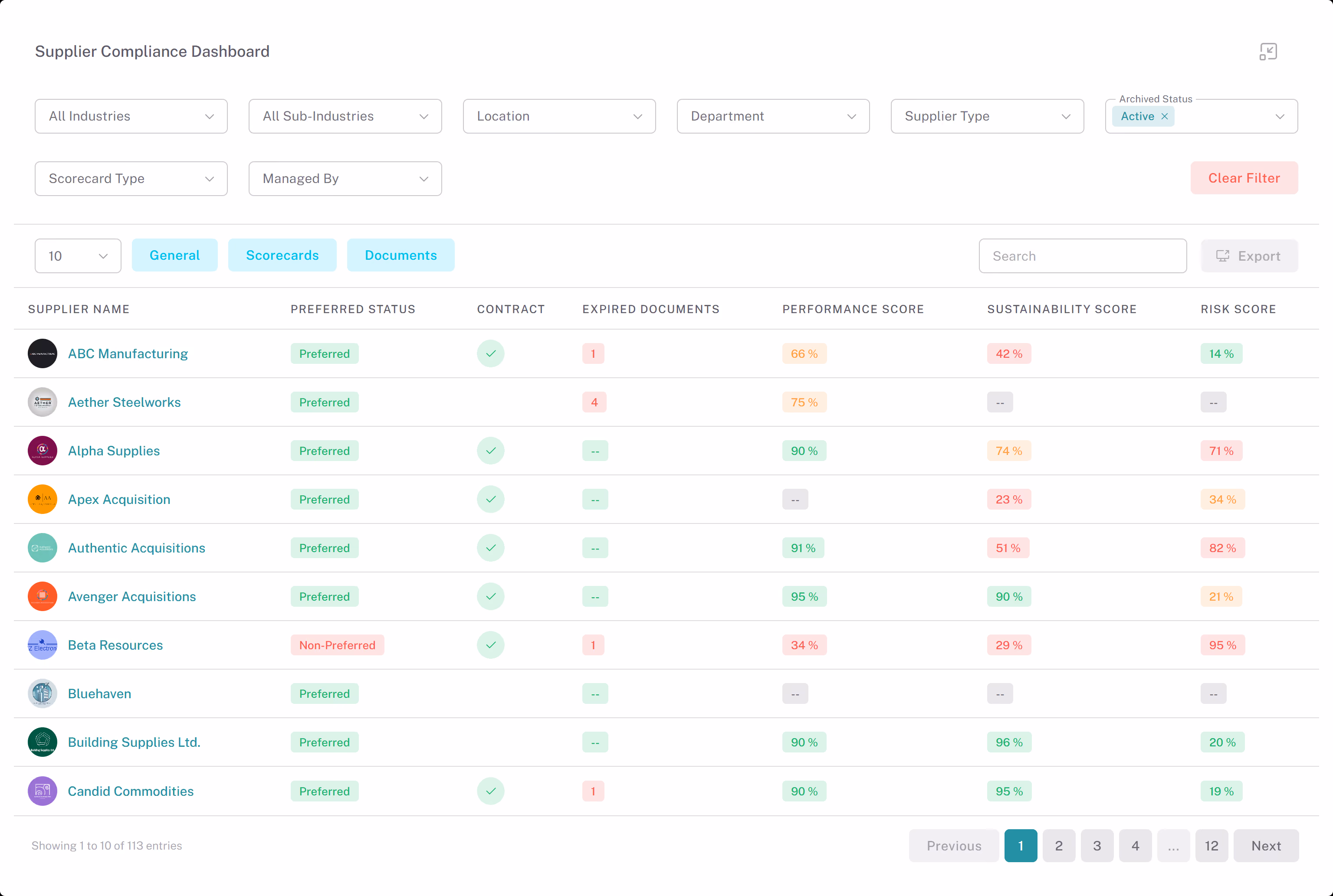
Task: Click the Clear Filter button
Action: [x=1244, y=178]
